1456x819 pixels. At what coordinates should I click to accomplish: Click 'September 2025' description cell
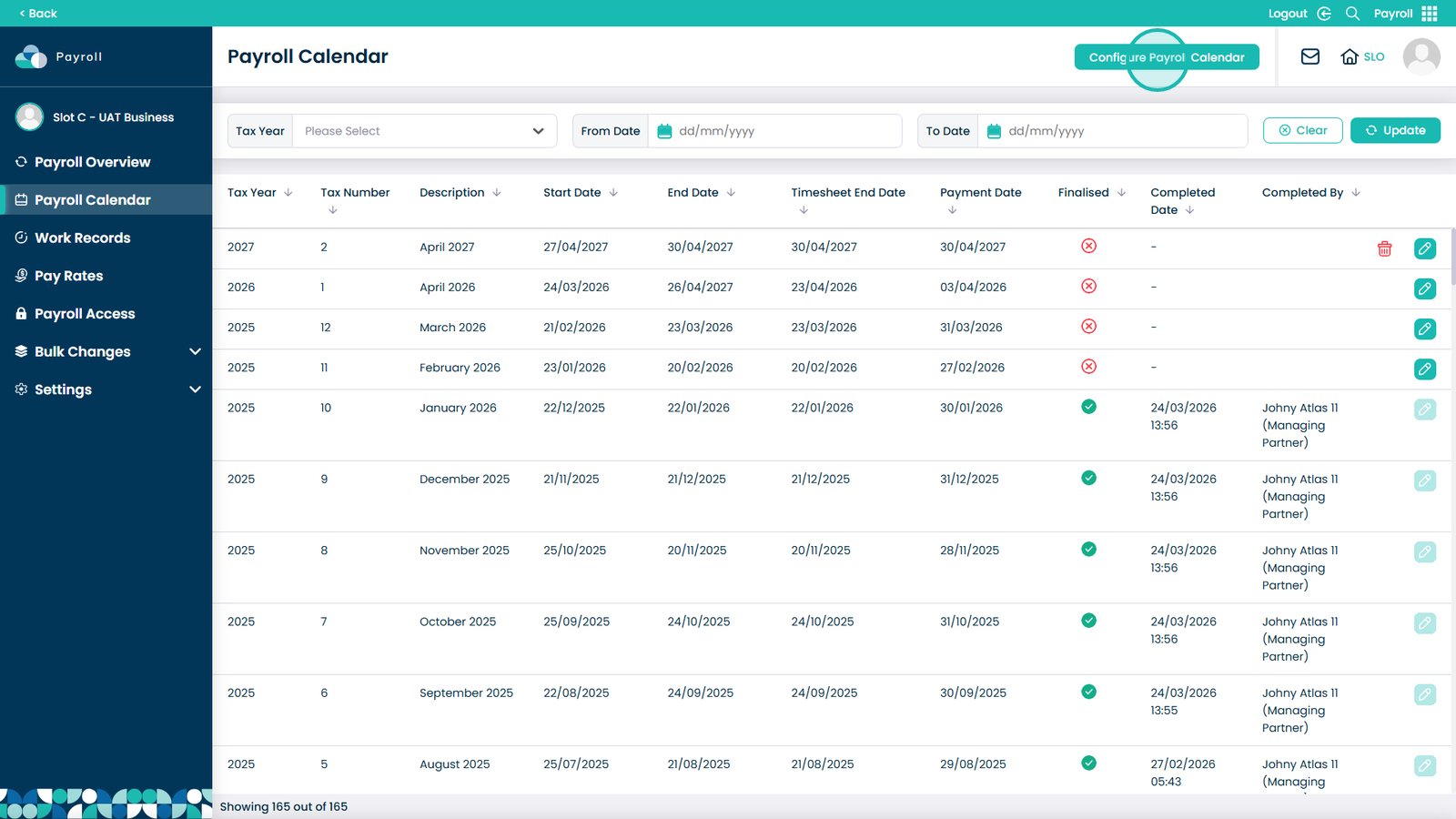tap(466, 693)
